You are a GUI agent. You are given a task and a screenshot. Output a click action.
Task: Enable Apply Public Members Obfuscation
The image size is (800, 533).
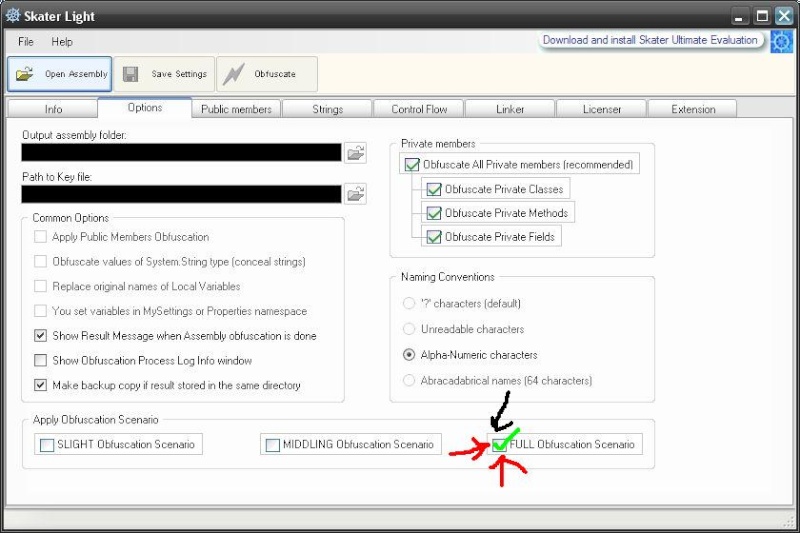pos(40,237)
